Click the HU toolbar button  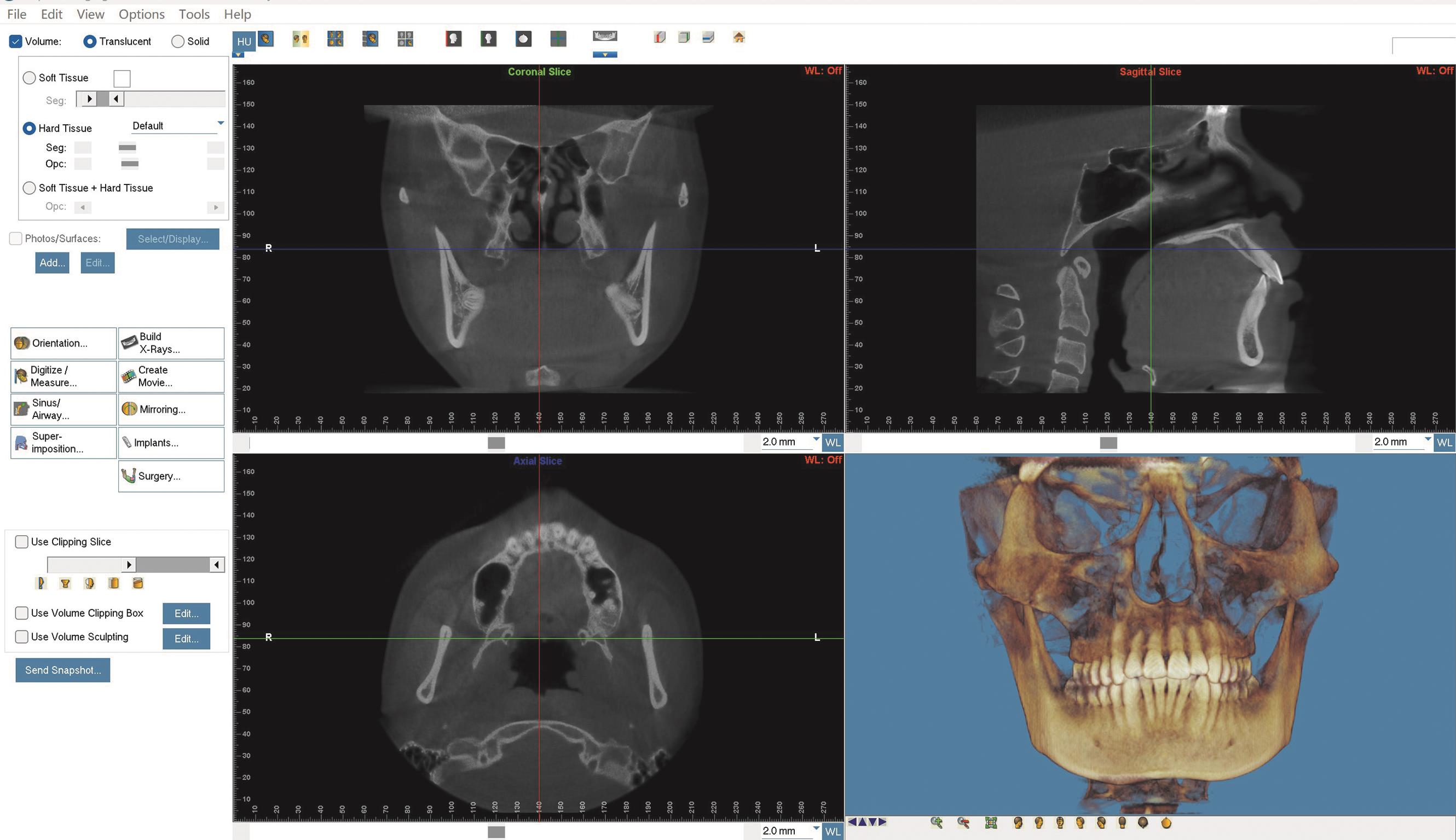[244, 42]
